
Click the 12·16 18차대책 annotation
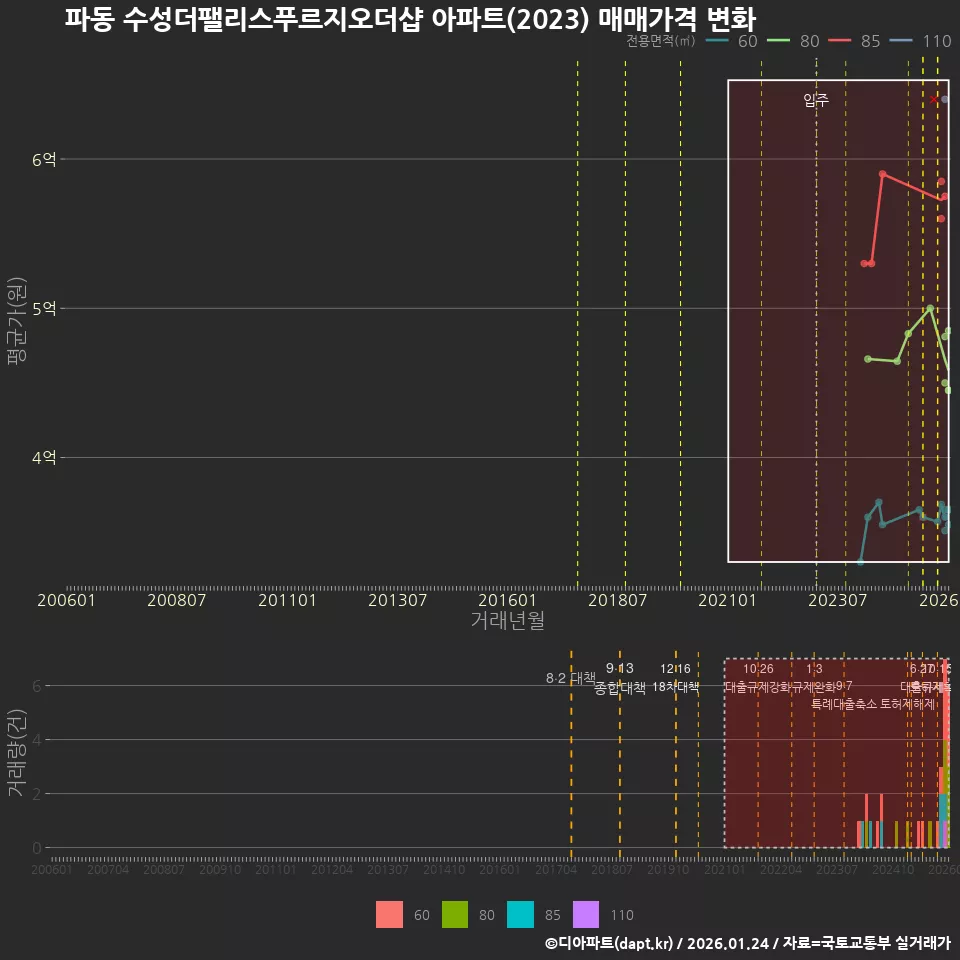[x=678, y=678]
